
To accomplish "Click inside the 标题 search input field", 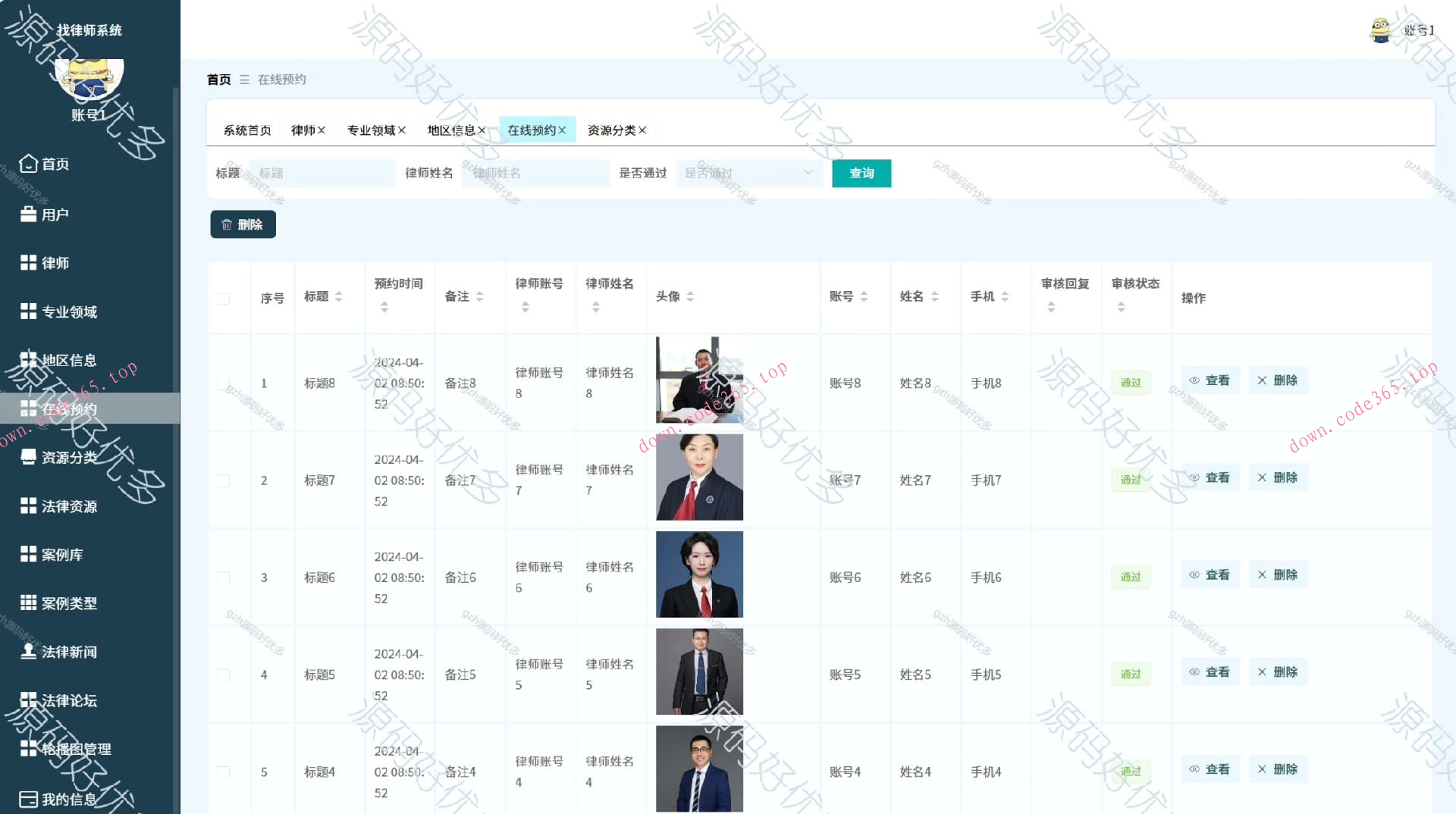I will click(x=322, y=173).
